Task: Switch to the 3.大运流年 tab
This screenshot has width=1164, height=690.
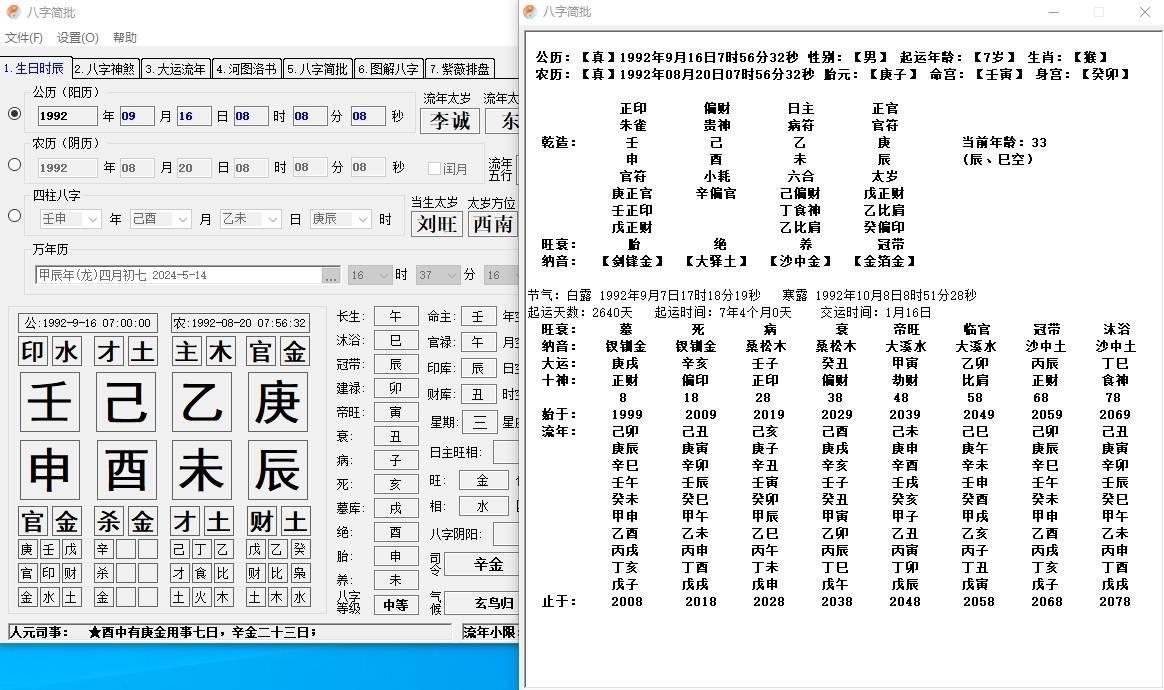Action: 175,68
